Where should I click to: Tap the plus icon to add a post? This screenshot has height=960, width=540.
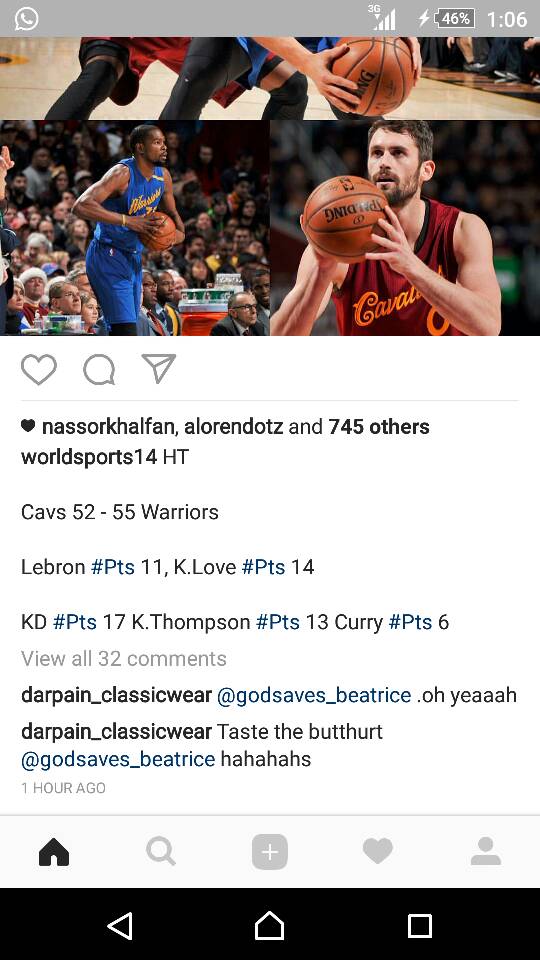pyautogui.click(x=270, y=852)
